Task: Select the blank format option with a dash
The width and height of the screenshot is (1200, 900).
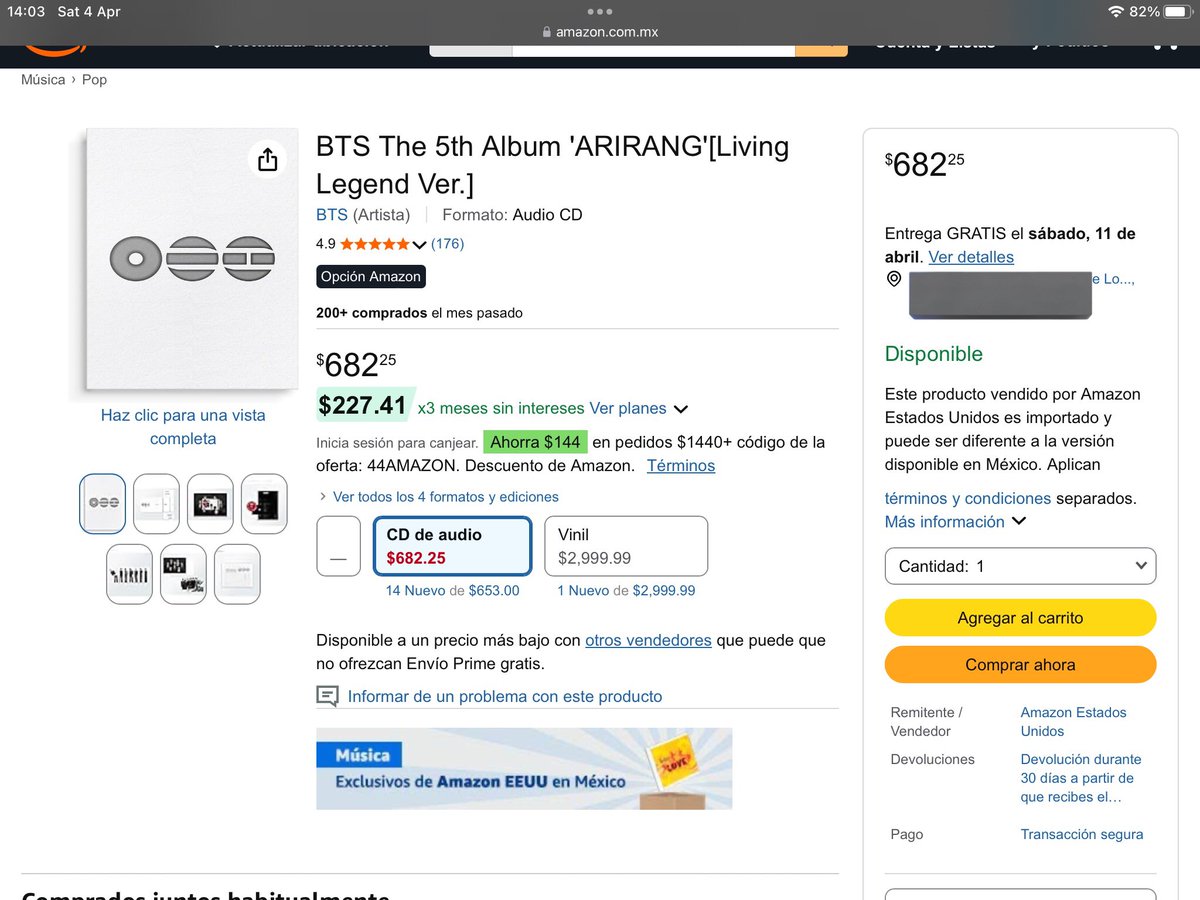Action: tap(338, 546)
